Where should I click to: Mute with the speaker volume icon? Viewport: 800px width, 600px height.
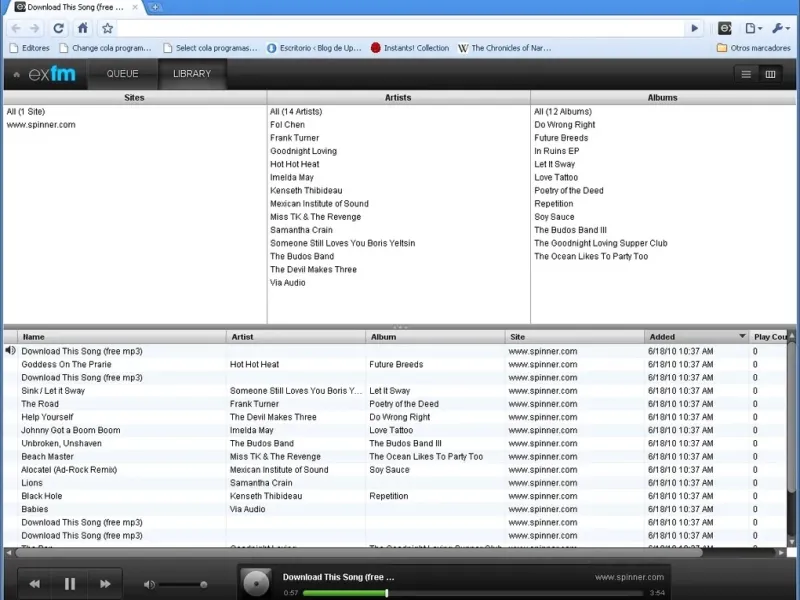149,585
